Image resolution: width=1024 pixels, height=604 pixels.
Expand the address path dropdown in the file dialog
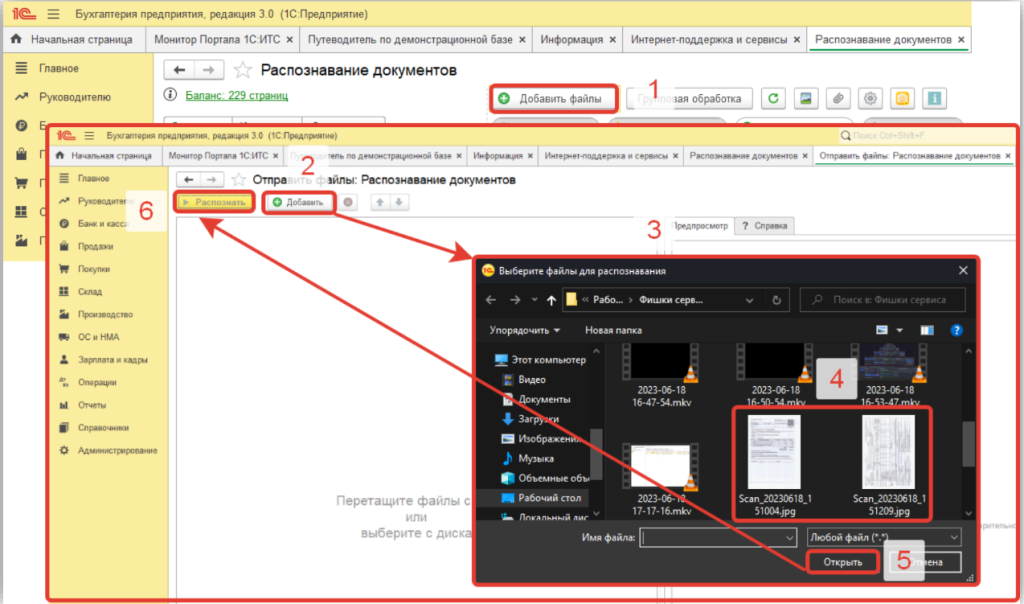[749, 300]
